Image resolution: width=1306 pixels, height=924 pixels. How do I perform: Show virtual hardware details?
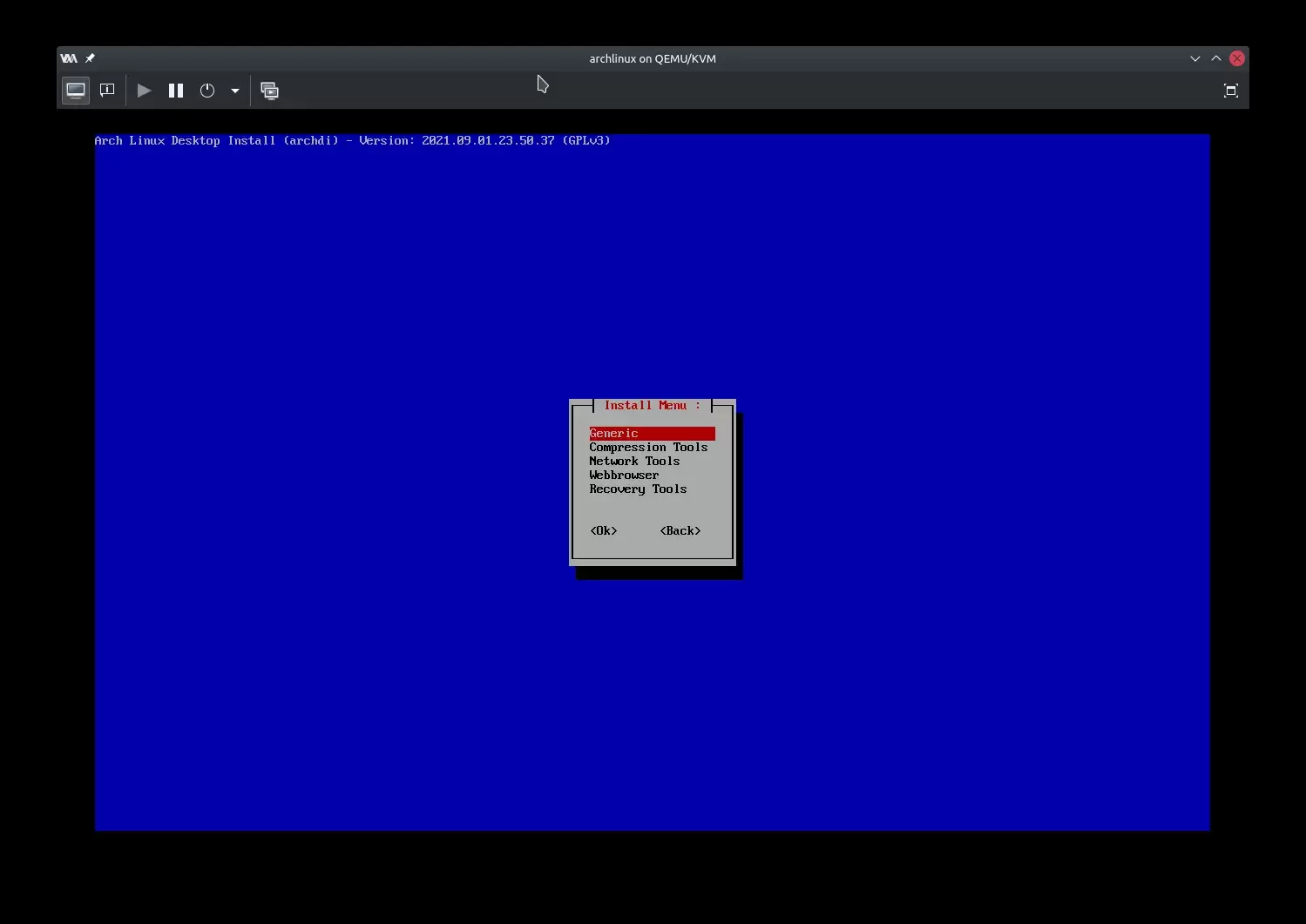(107, 91)
